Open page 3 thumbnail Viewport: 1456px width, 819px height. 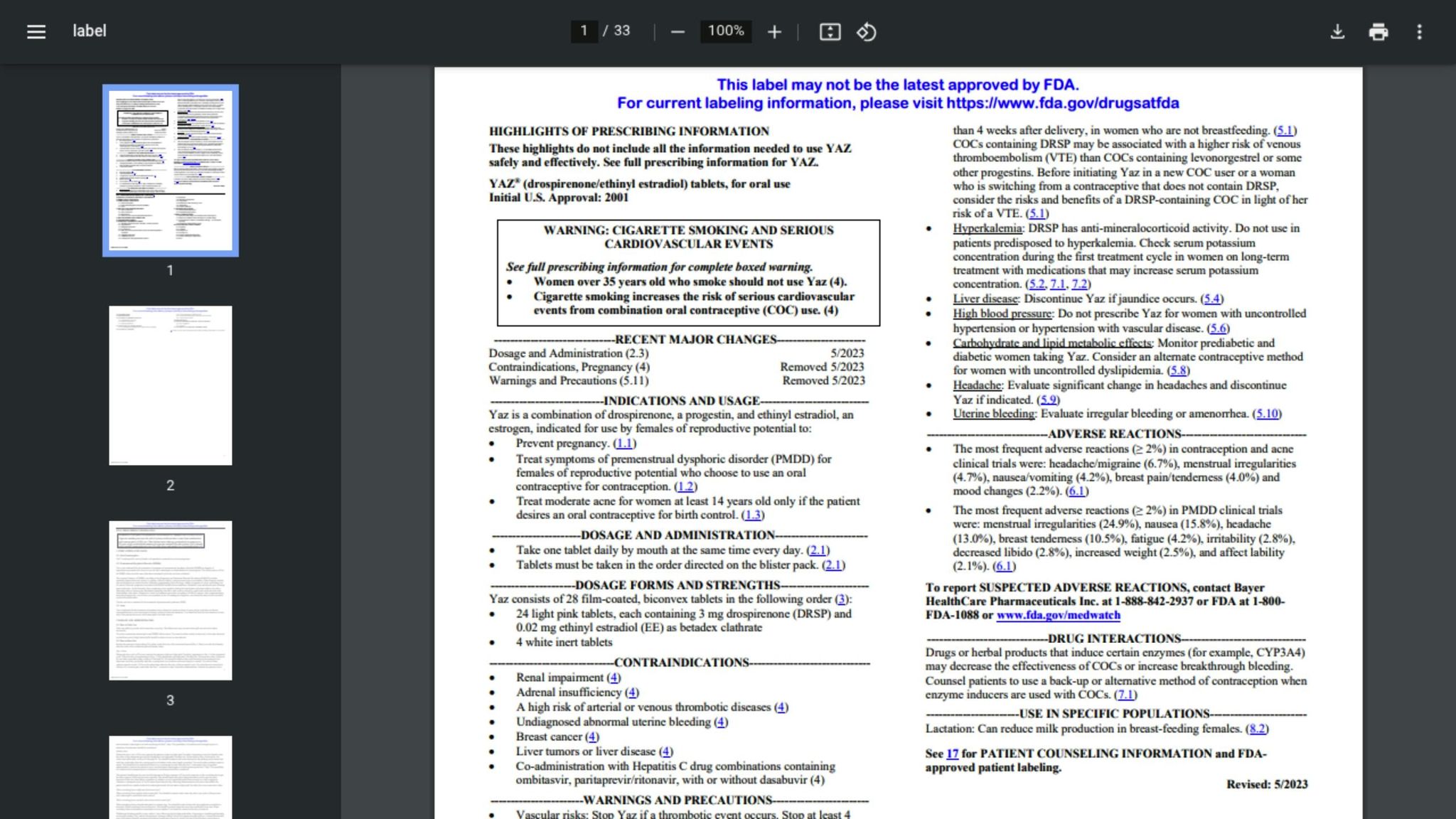[x=171, y=600]
